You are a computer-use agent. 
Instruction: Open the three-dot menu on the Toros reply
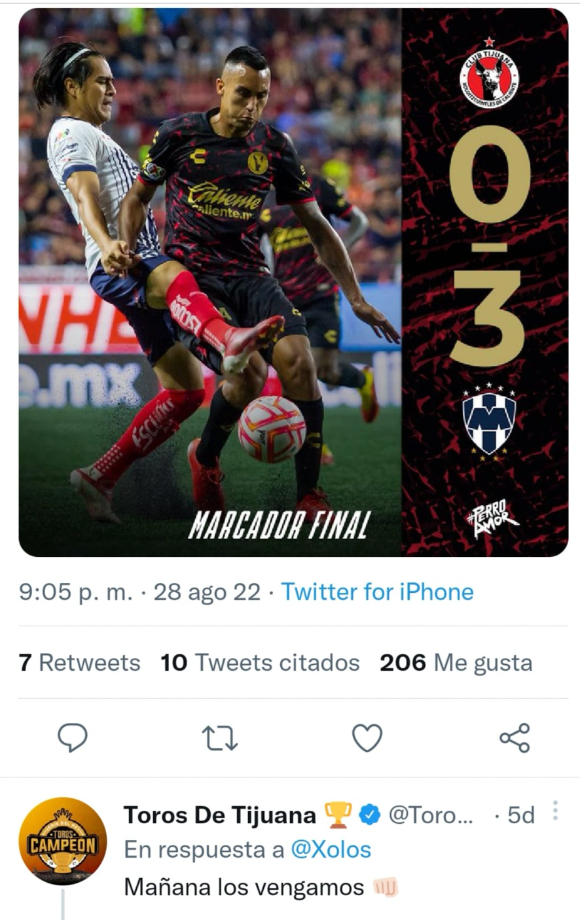pyautogui.click(x=555, y=811)
